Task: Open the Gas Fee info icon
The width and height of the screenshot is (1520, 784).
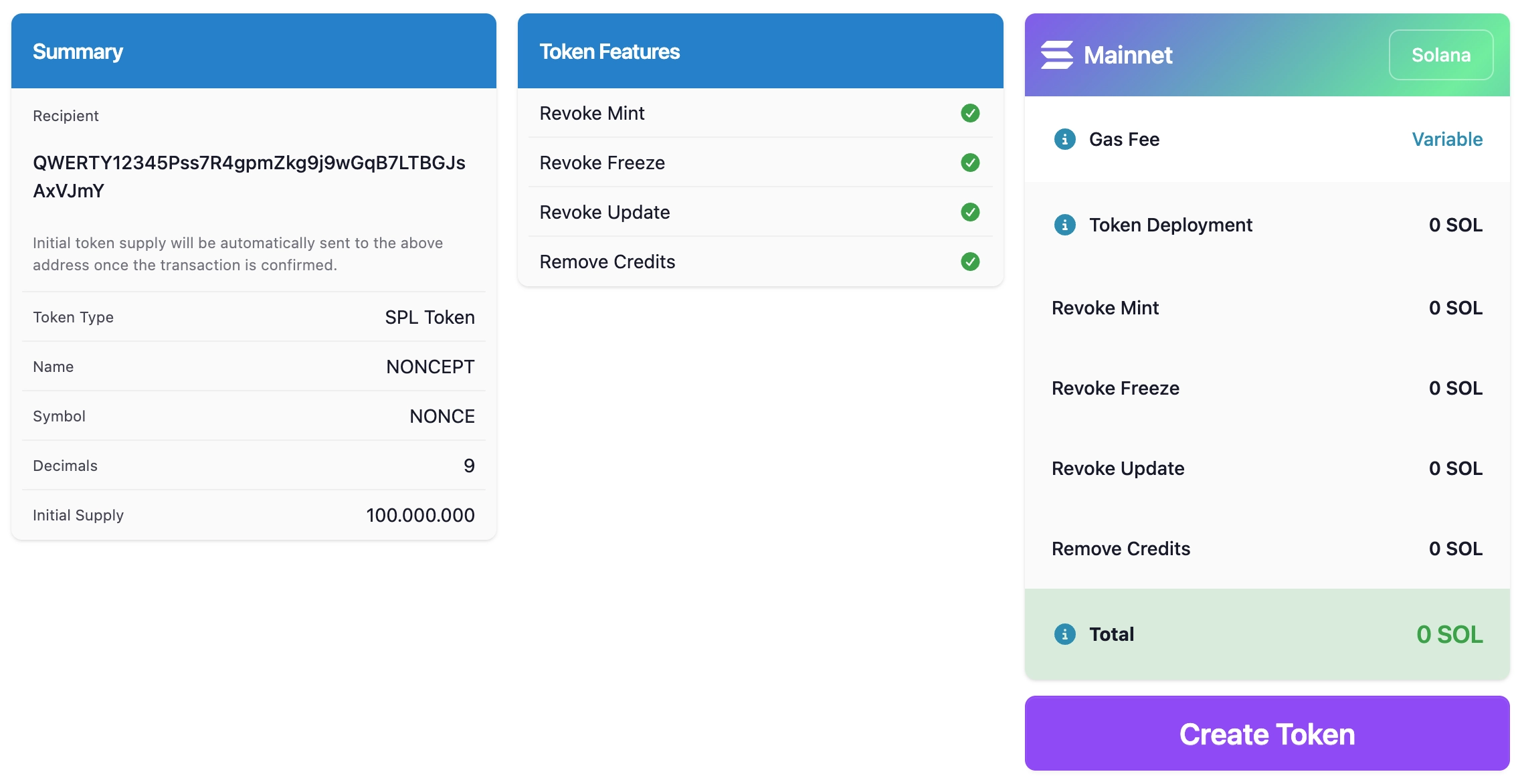Action: point(1065,139)
